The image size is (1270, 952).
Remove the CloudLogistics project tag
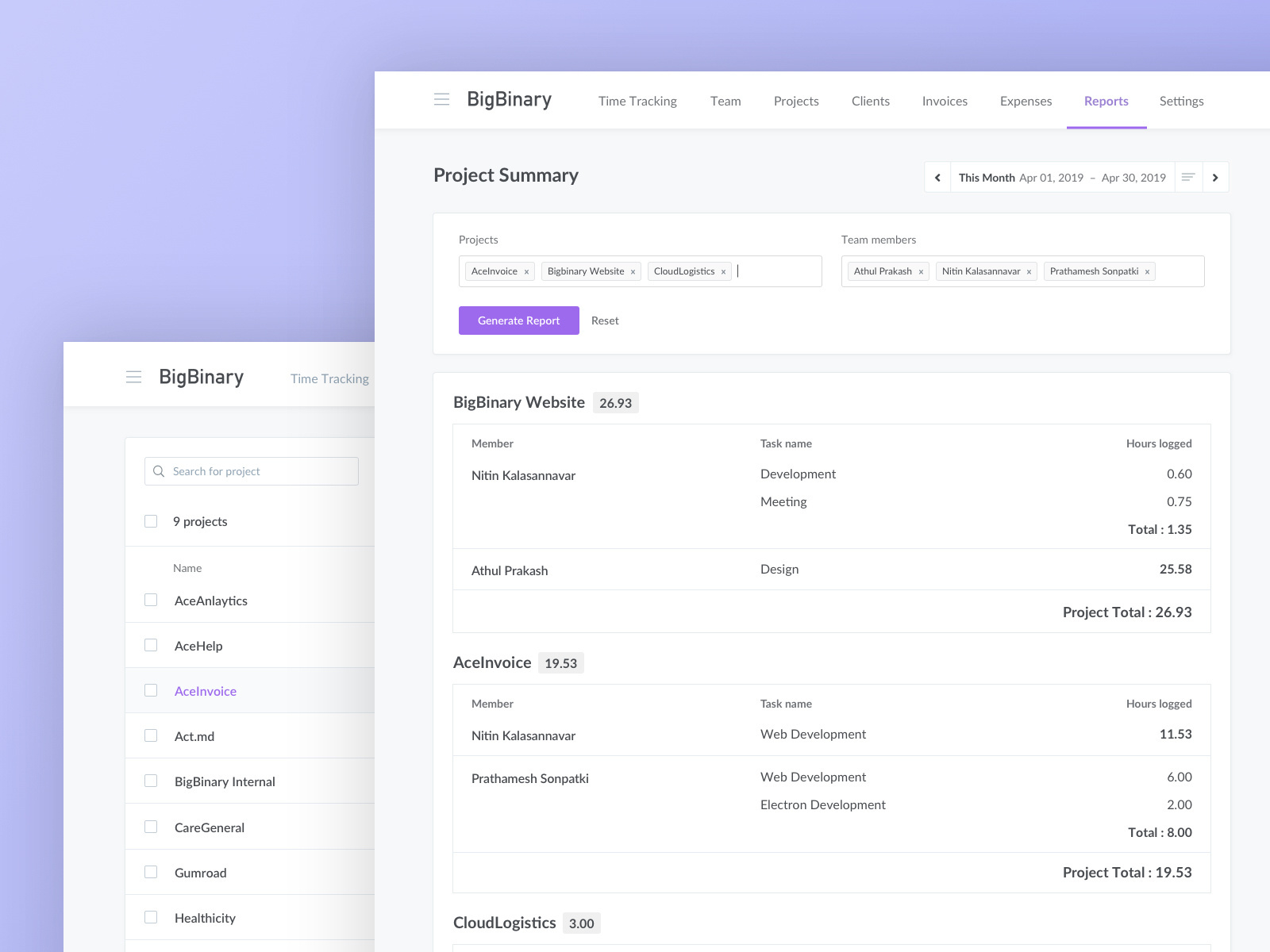pos(723,271)
